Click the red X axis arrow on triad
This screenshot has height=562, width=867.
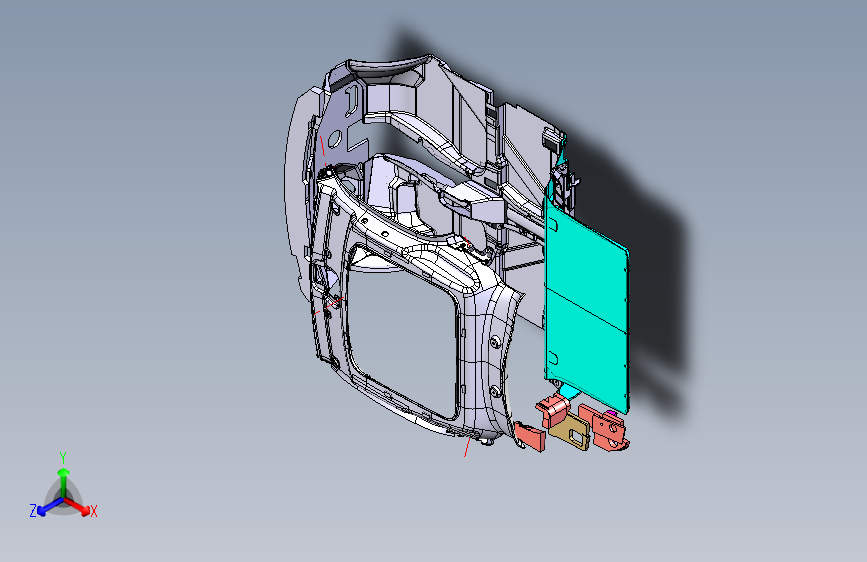click(77, 506)
